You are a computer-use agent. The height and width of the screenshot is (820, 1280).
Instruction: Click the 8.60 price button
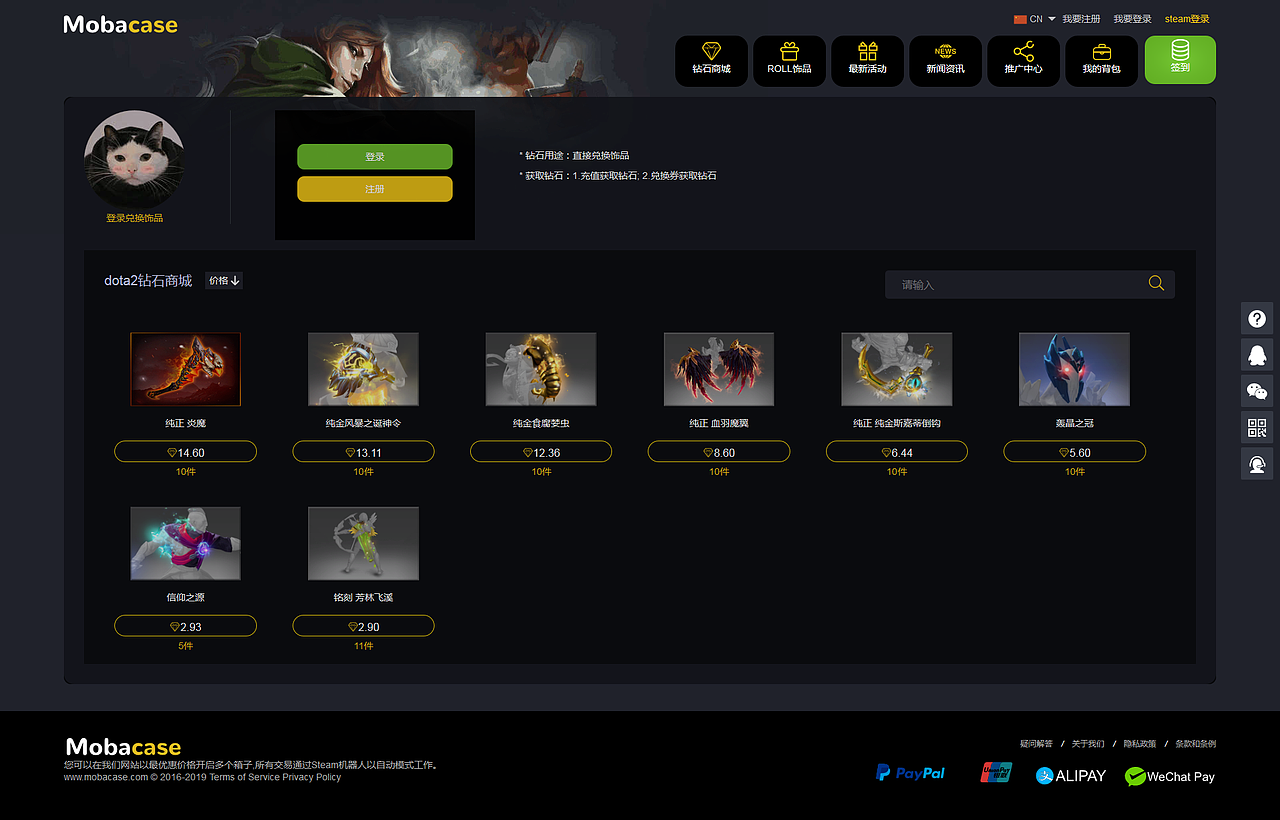click(x=719, y=452)
